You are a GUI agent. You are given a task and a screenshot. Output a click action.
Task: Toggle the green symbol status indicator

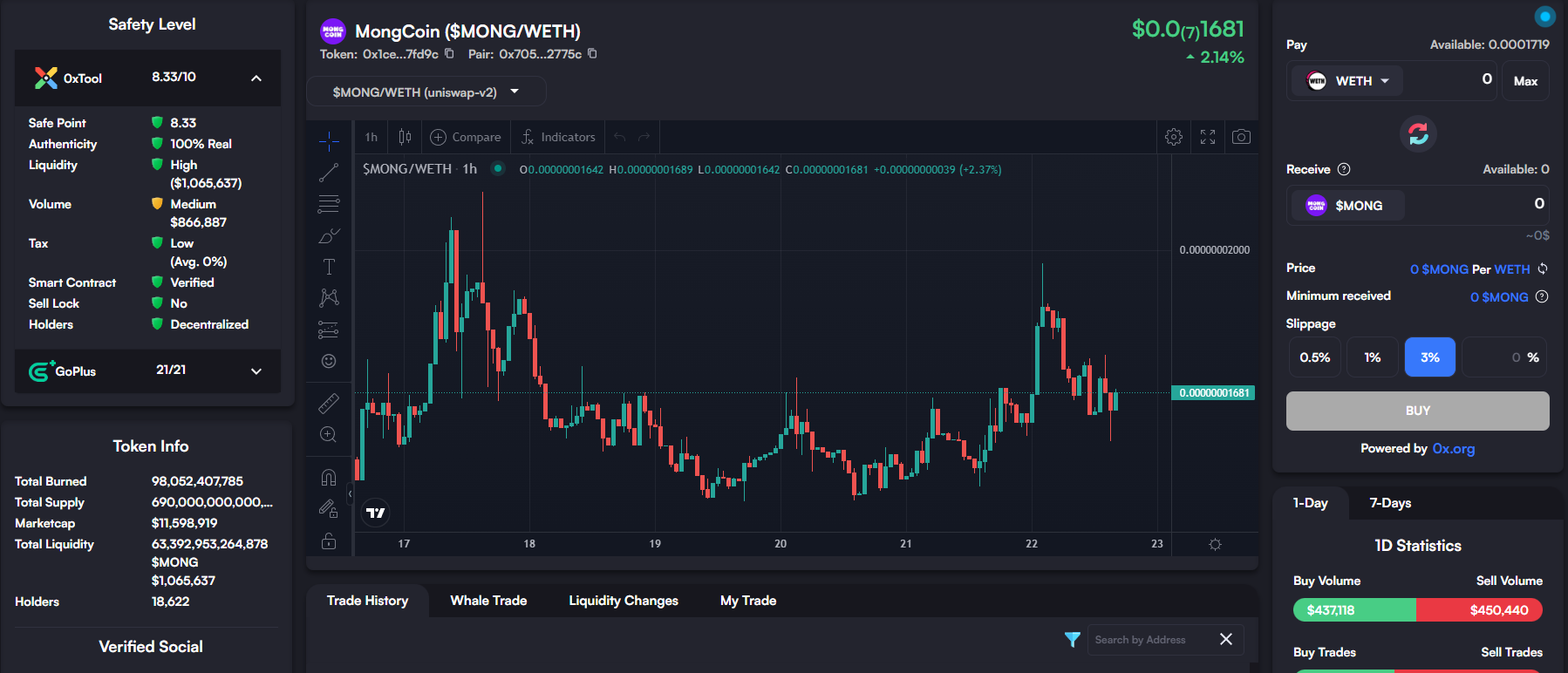(497, 168)
